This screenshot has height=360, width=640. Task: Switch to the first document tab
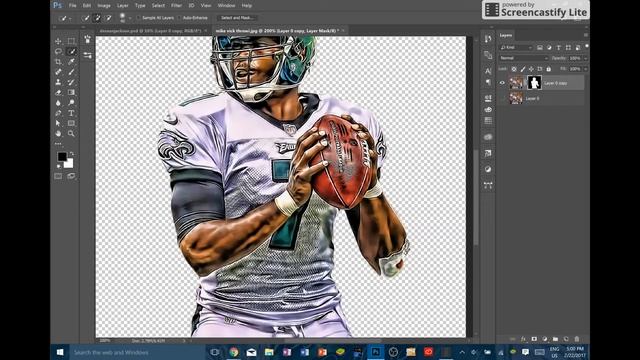coord(151,31)
